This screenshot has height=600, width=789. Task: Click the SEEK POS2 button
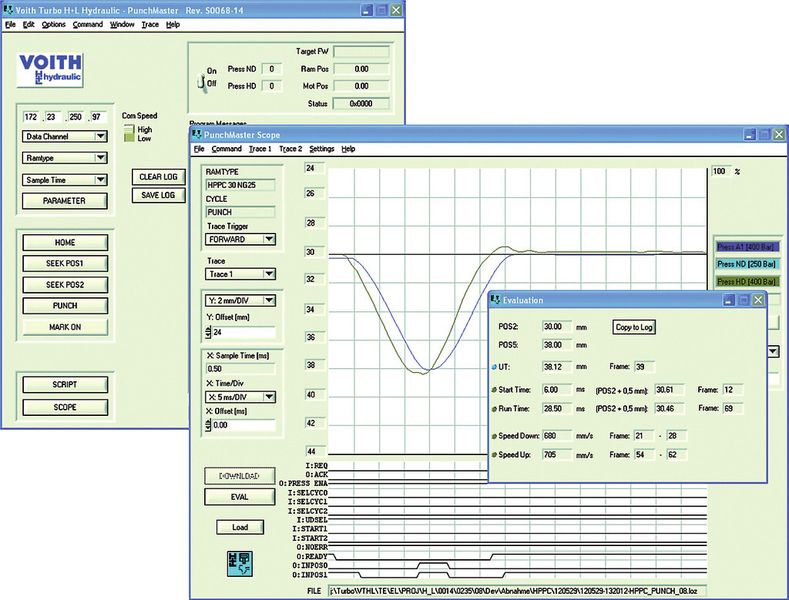(65, 284)
